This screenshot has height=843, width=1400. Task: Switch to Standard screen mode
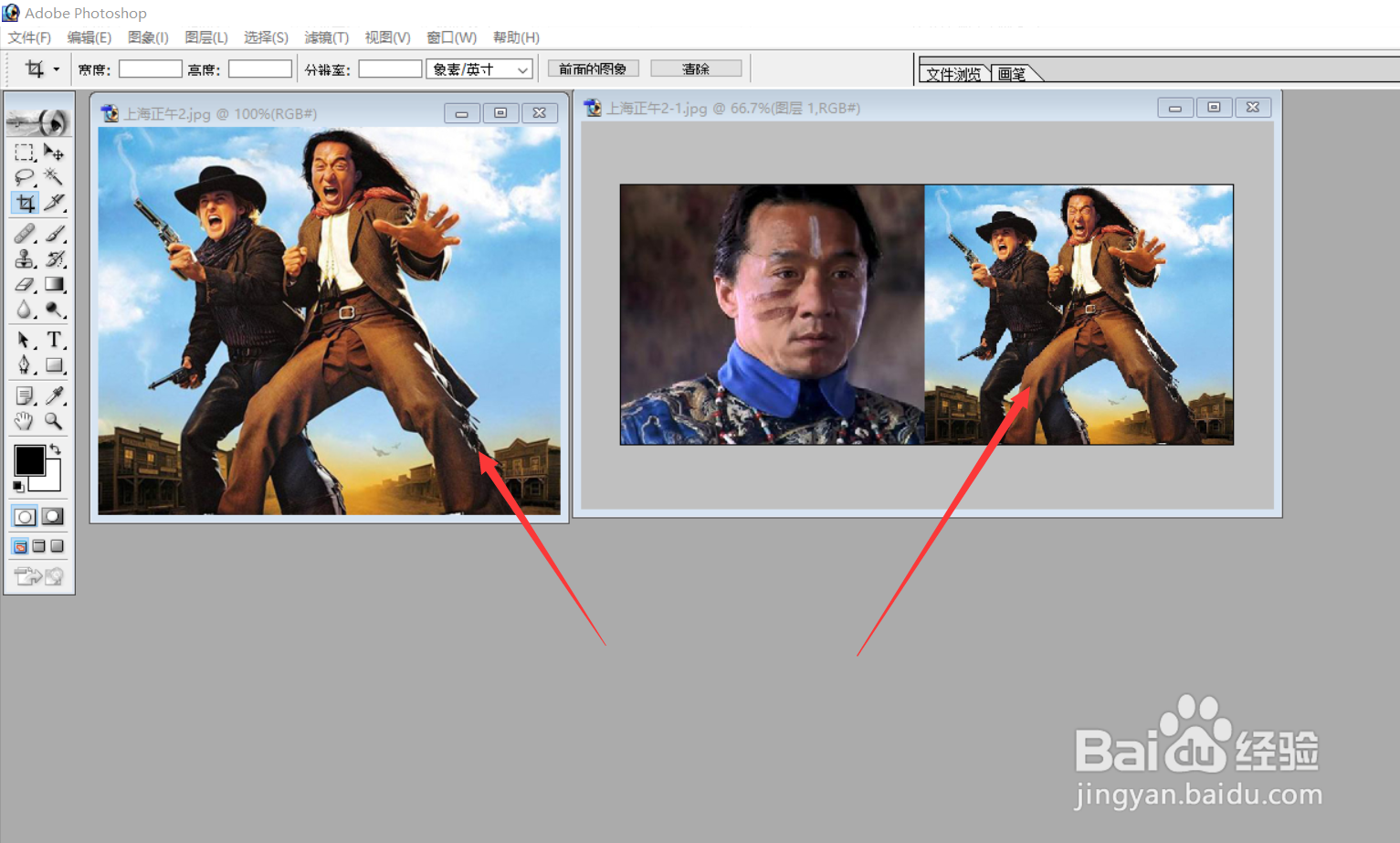(20, 546)
